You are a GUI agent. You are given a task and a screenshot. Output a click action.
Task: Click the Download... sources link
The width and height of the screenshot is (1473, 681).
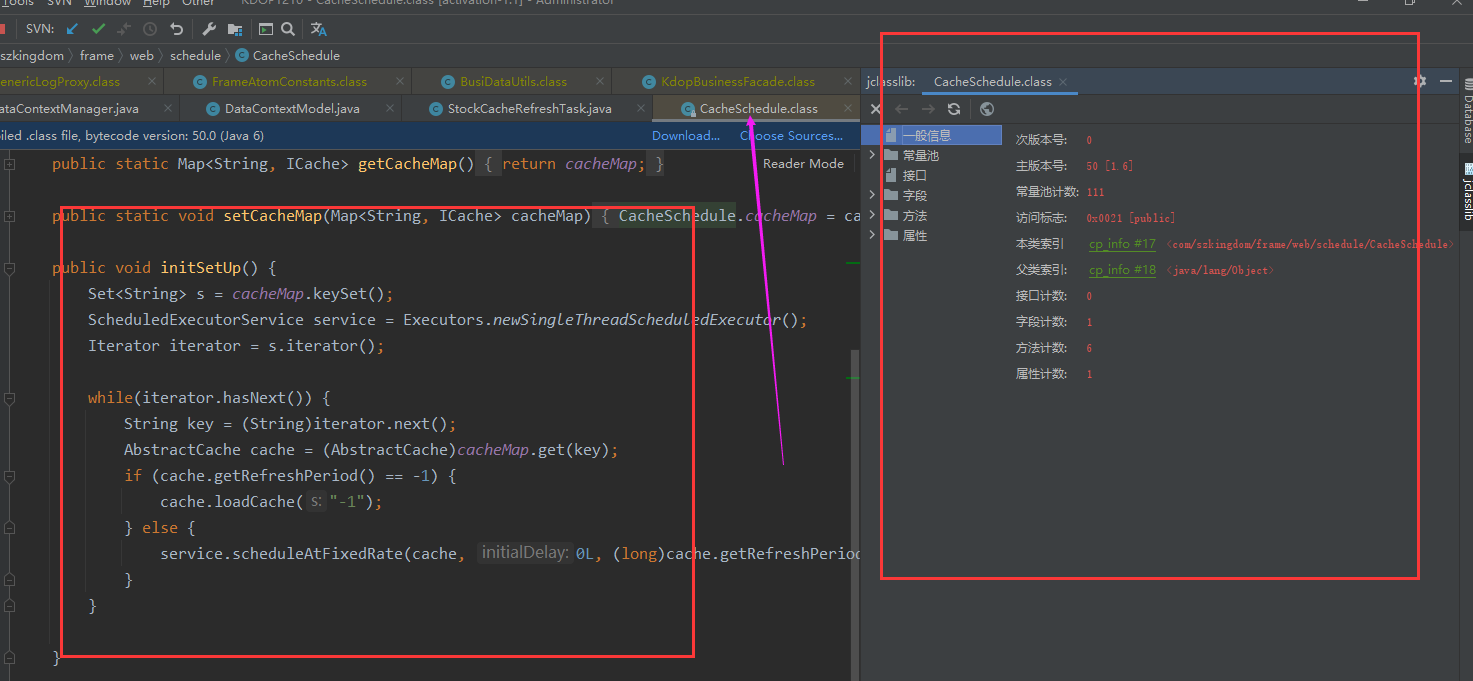pyautogui.click(x=686, y=135)
